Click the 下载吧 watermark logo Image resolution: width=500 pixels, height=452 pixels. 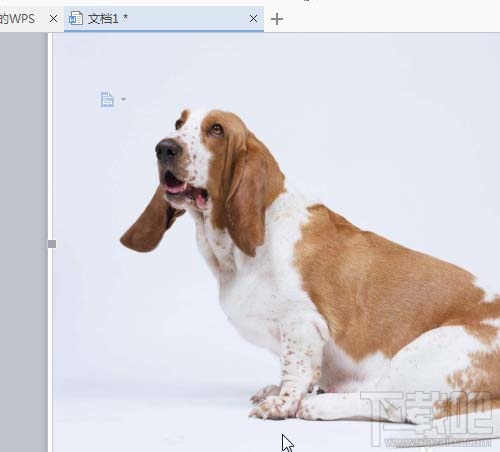427,413
